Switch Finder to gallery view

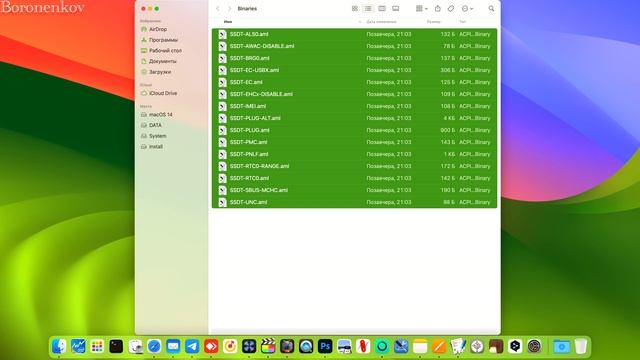point(396,9)
